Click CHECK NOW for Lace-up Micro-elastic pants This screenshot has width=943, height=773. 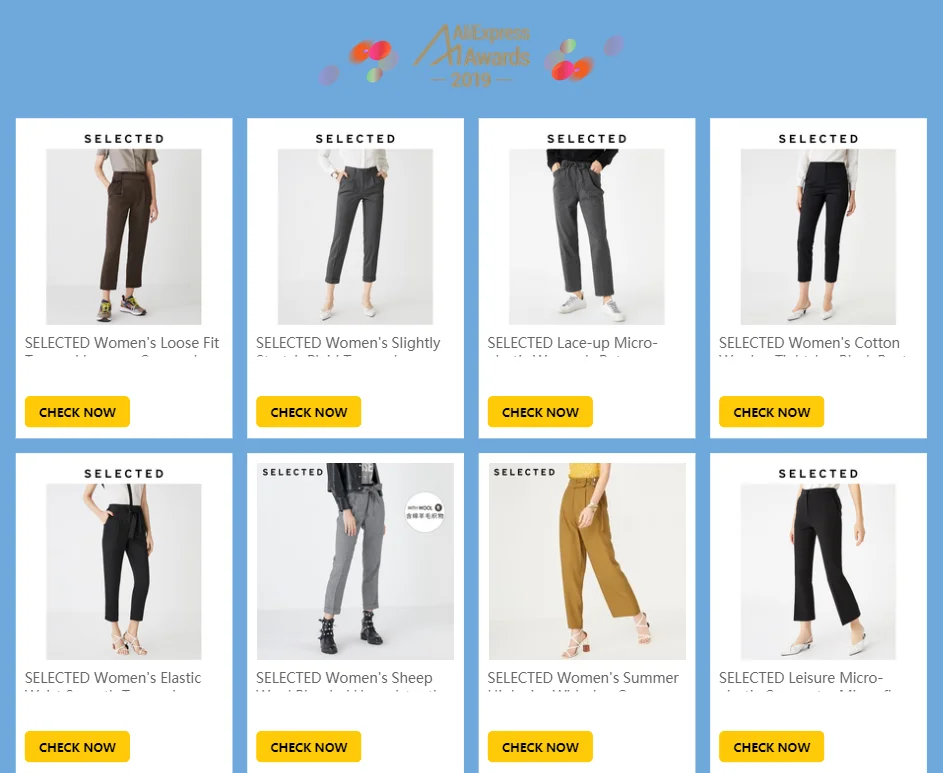(540, 412)
